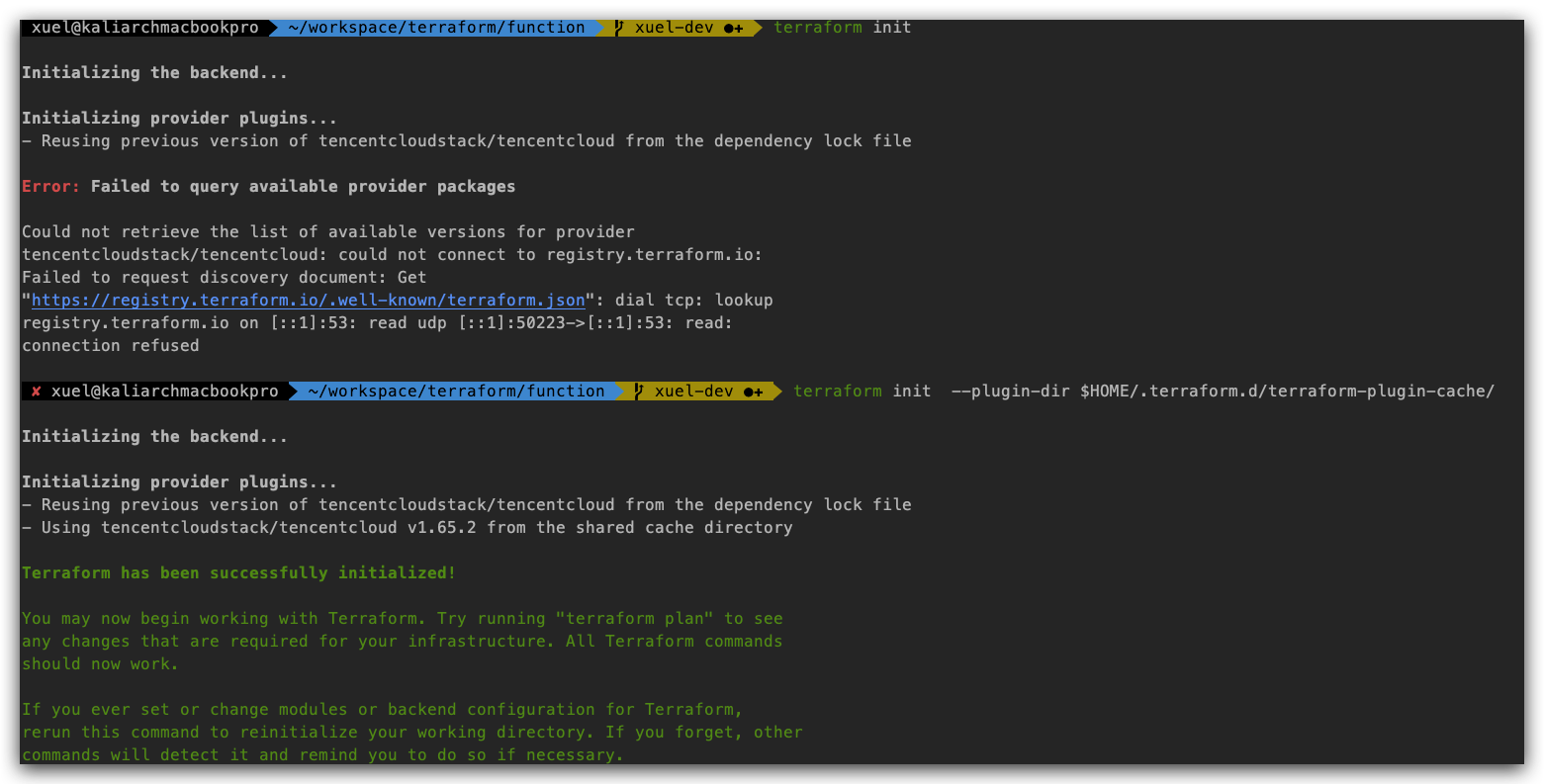The width and height of the screenshot is (1544, 784).
Task: Click ~/workspace/terraform/function path in the red-cross prompt
Action: 456,392
